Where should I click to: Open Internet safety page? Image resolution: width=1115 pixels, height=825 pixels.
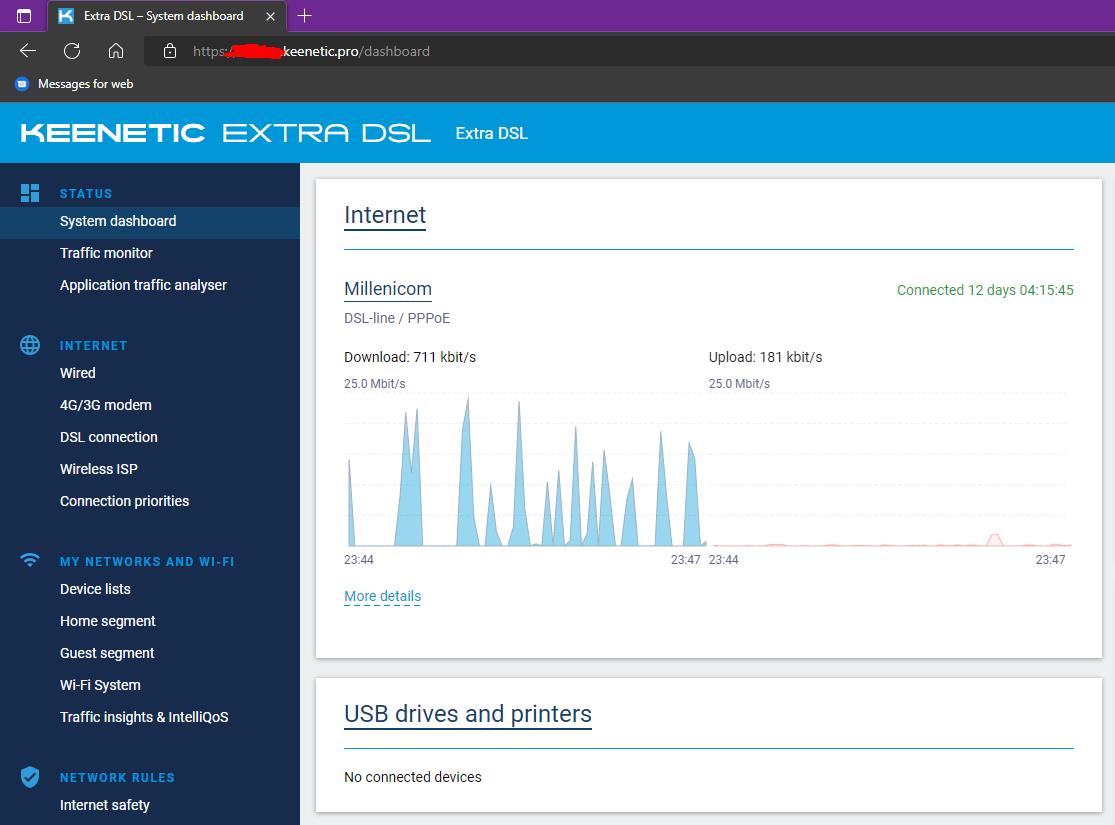point(105,806)
